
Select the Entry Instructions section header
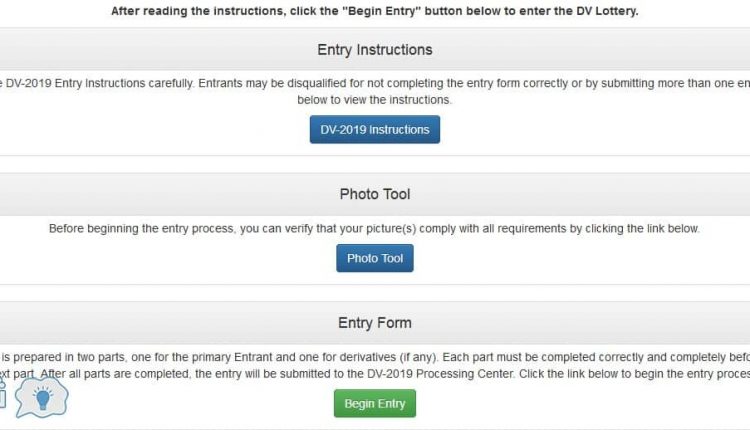click(375, 49)
